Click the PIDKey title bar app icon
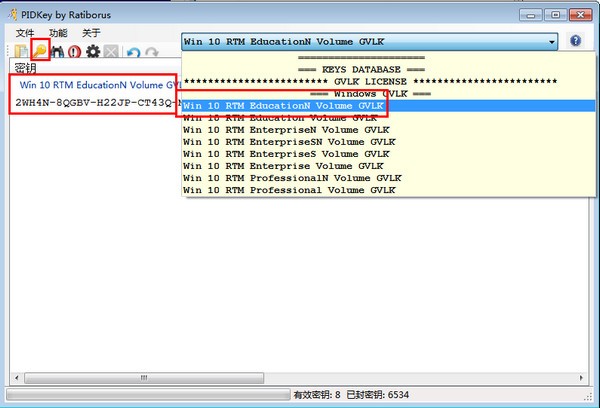 coord(13,15)
